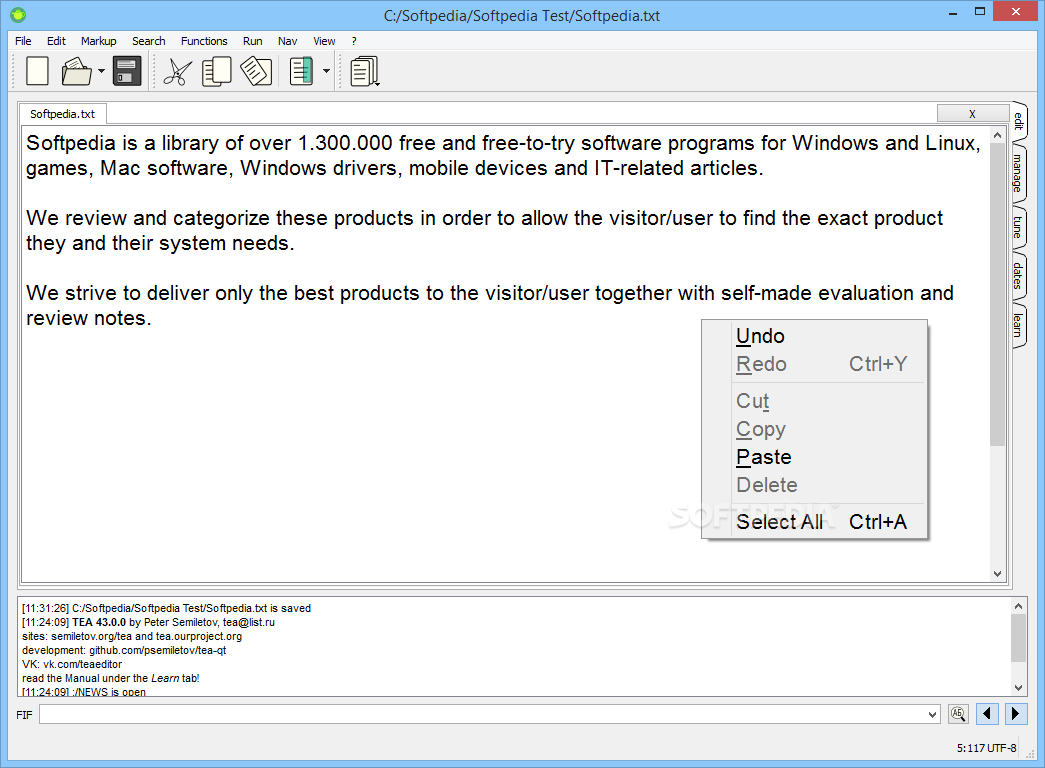Click into the FIF search input field

click(x=483, y=714)
